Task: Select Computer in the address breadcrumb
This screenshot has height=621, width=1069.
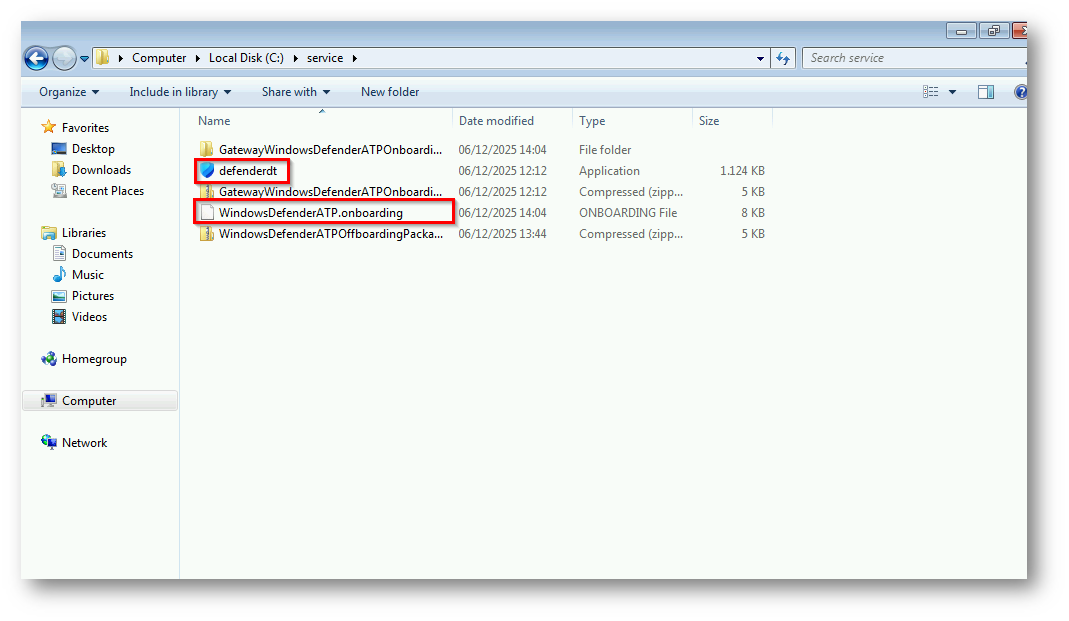Action: [x=159, y=58]
